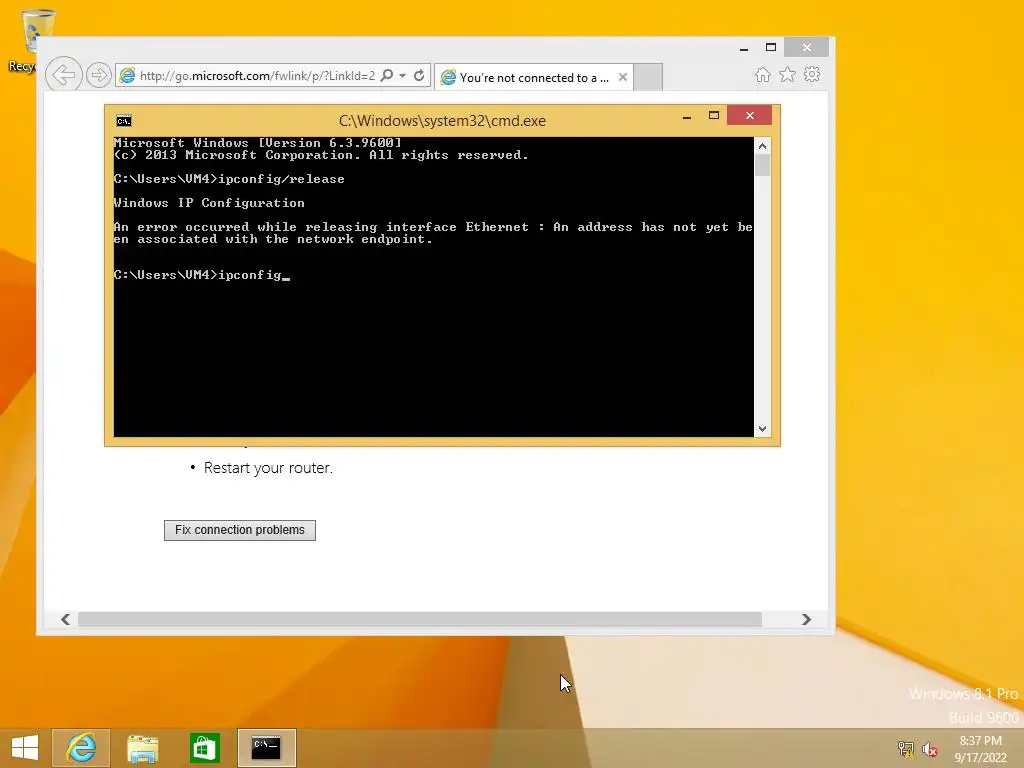Click 'Restart your router.' text
The height and width of the screenshot is (768, 1024).
tap(268, 468)
